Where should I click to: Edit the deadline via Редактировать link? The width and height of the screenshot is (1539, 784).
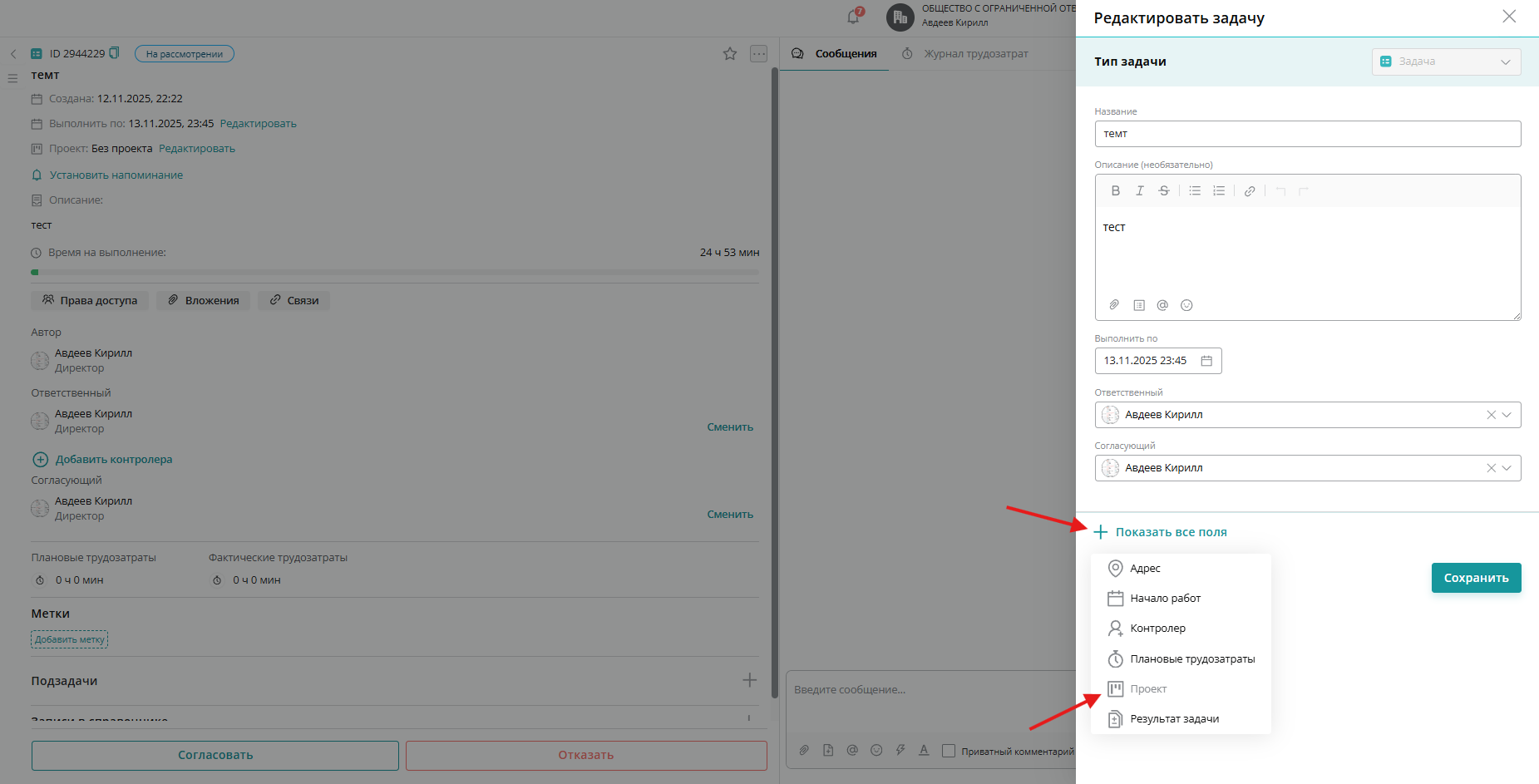click(258, 124)
